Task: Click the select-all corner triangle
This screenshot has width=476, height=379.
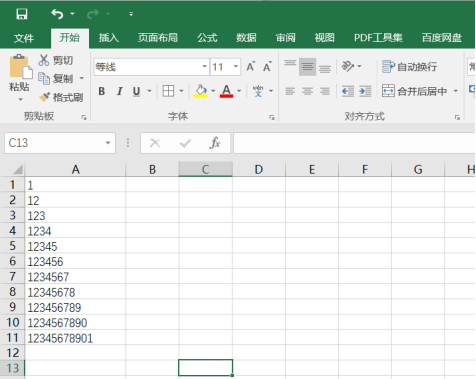Action: (18, 169)
